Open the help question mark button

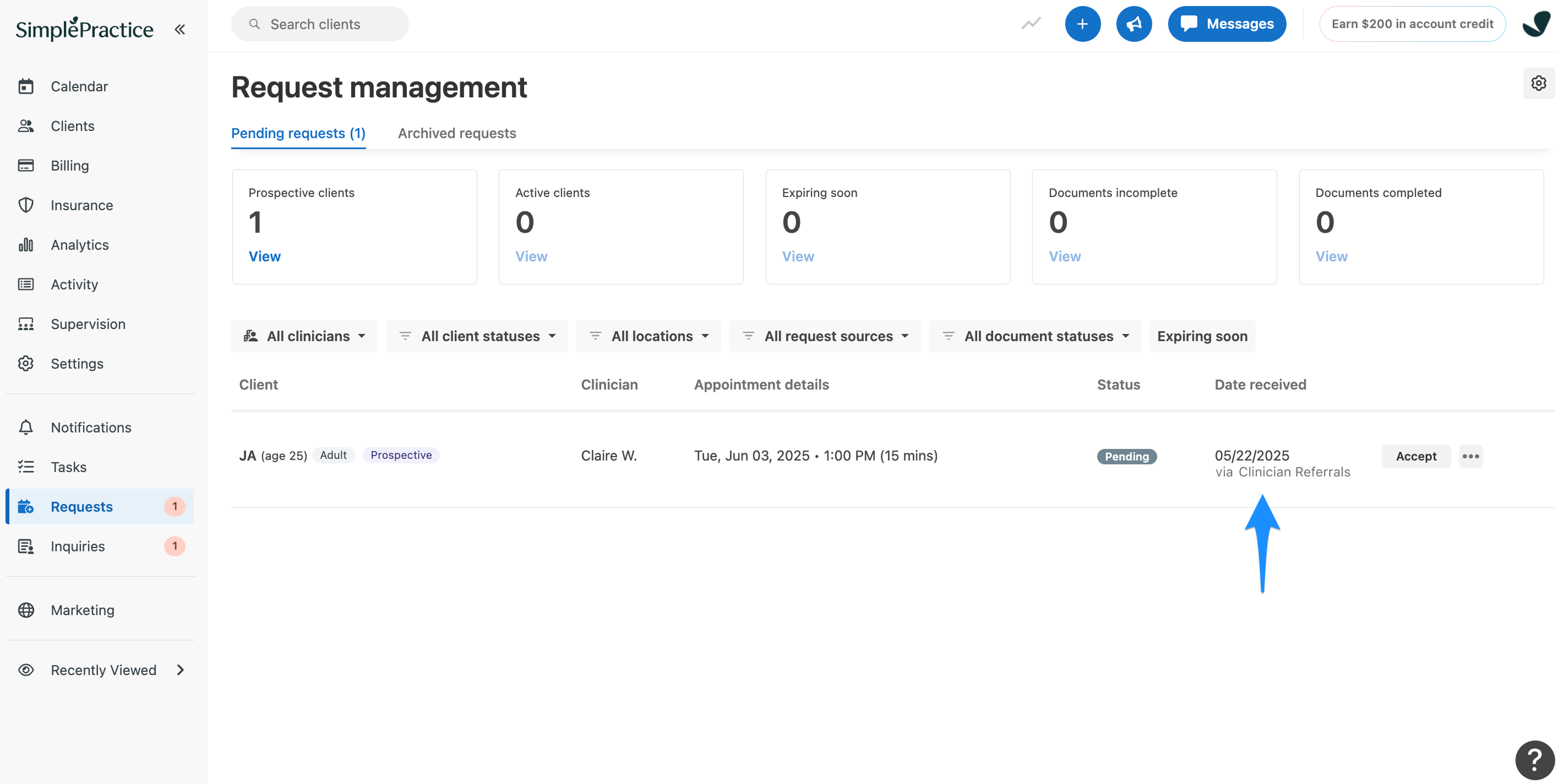tap(1534, 760)
